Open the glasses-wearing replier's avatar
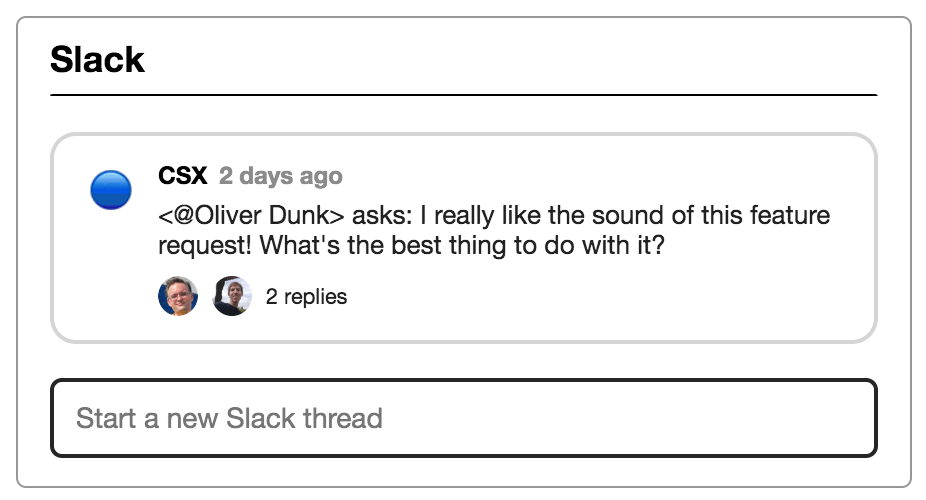The image size is (926, 500). (178, 296)
